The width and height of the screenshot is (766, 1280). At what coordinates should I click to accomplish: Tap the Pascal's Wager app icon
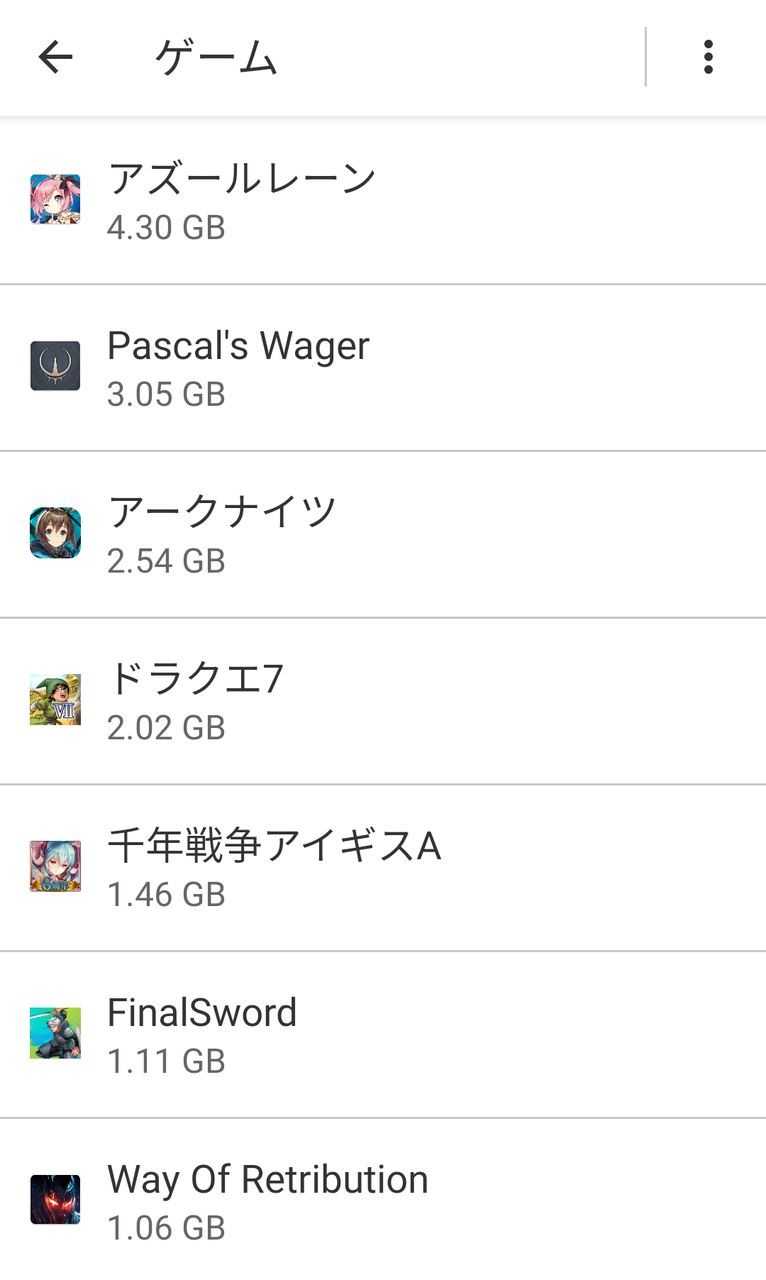click(55, 366)
